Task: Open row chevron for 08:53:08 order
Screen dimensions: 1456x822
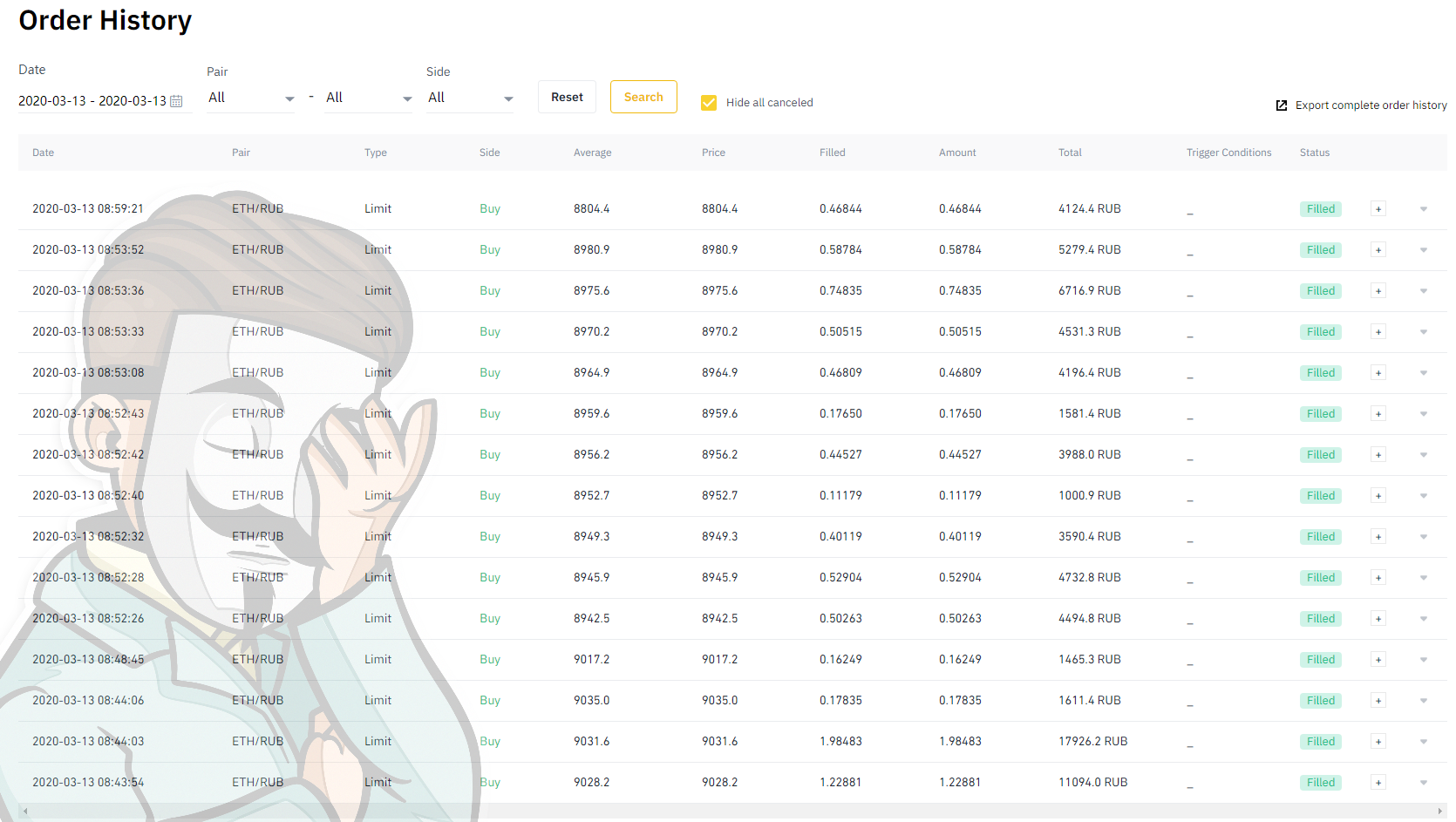Action: pos(1424,373)
